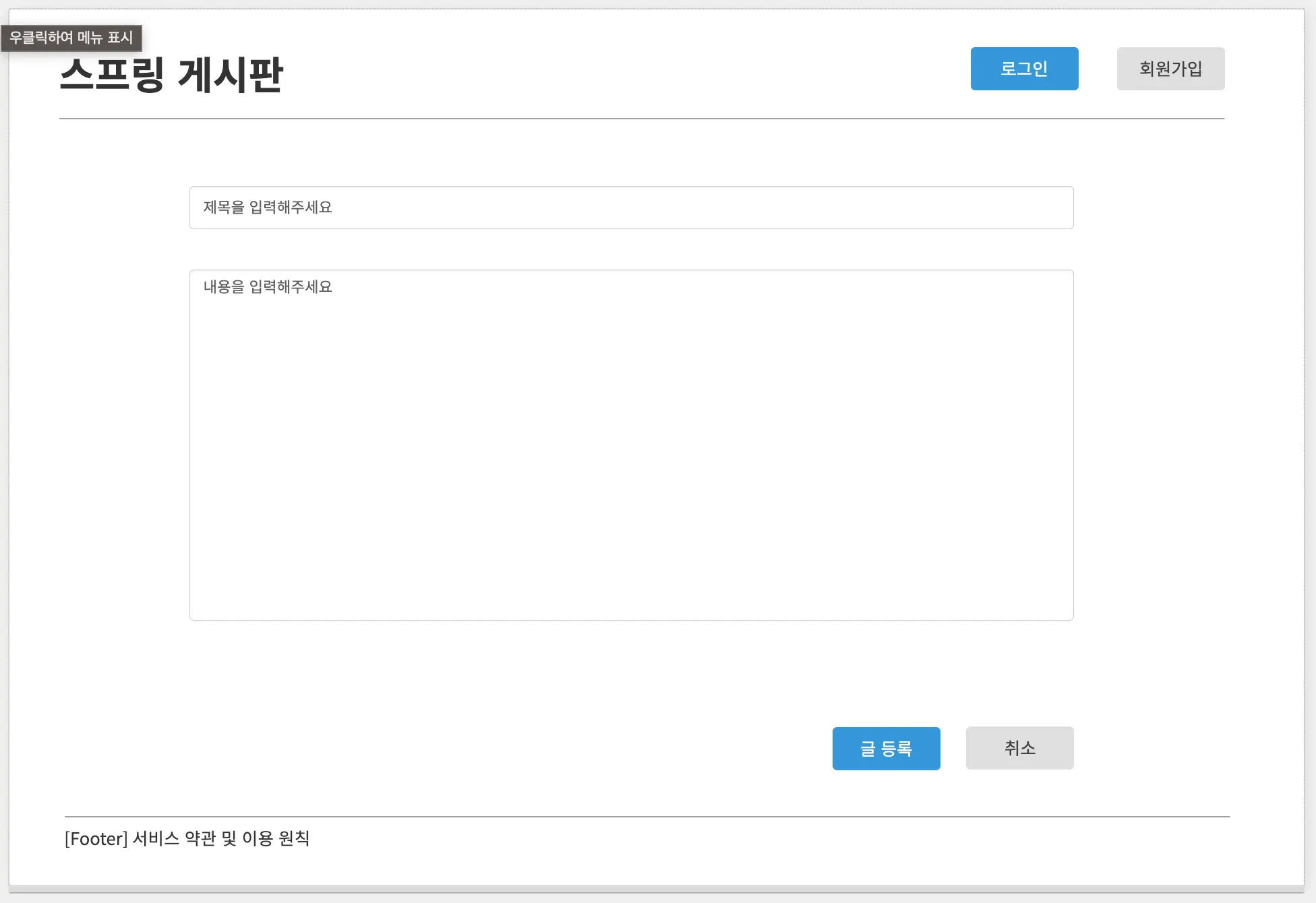Click 서비스 약관 in the footer
The width and height of the screenshot is (1316, 903).
pyautogui.click(x=174, y=838)
